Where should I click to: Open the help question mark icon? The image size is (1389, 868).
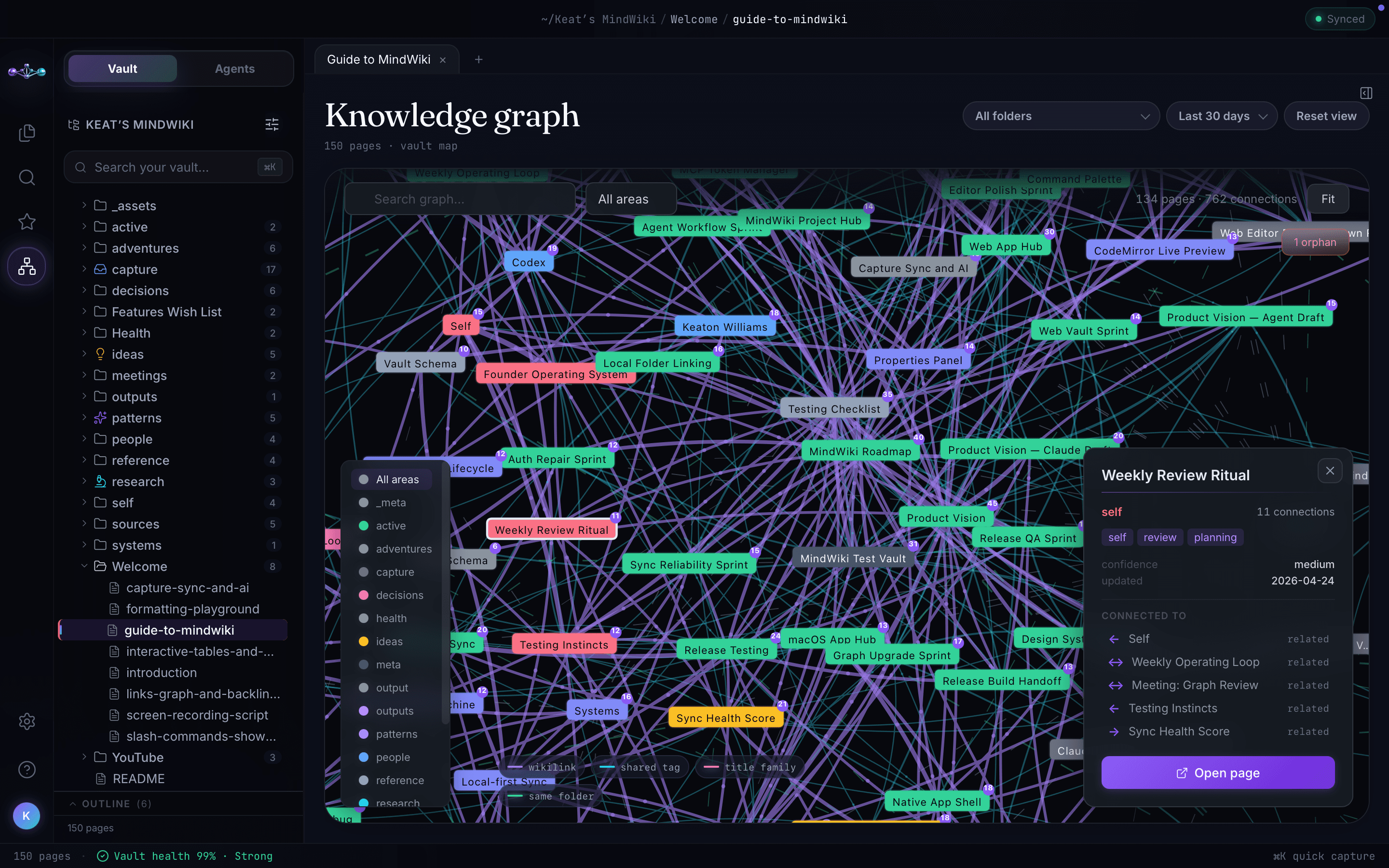[x=27, y=769]
